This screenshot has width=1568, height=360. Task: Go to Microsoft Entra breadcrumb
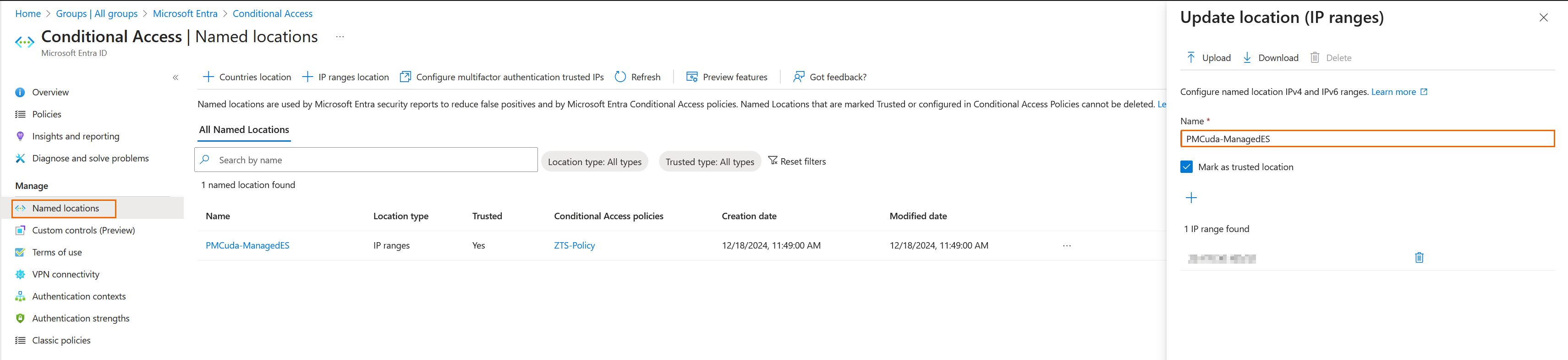point(185,13)
